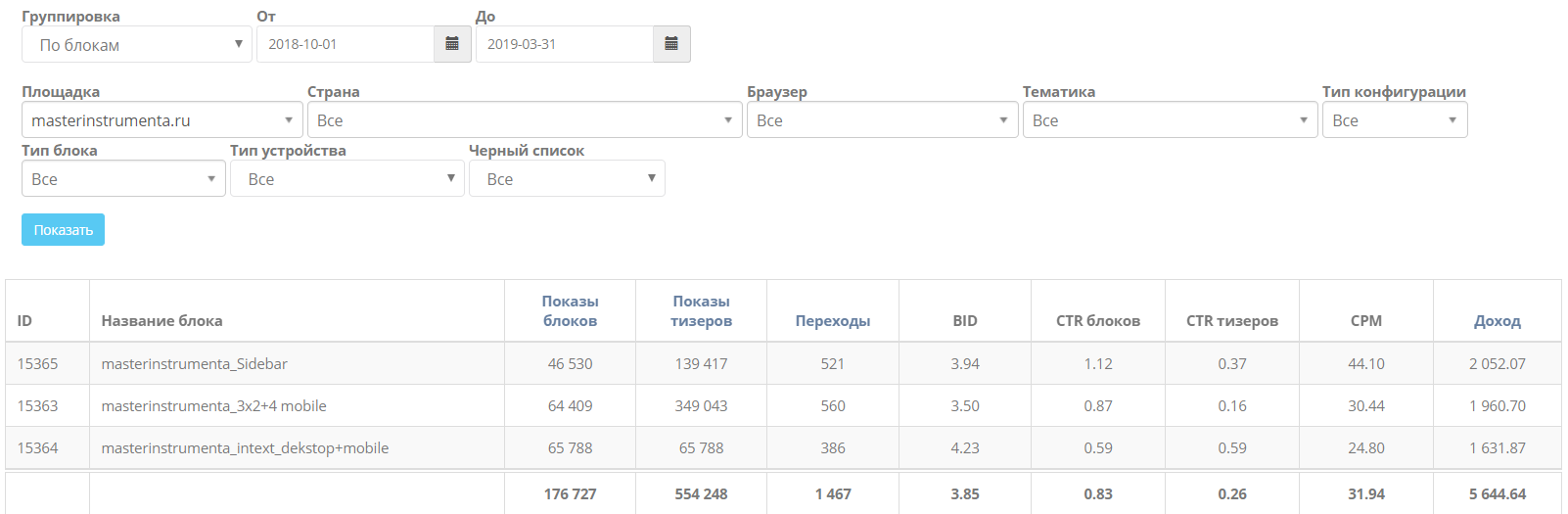Sort table by Переходы column
The height and width of the screenshot is (514, 1568).
(832, 321)
